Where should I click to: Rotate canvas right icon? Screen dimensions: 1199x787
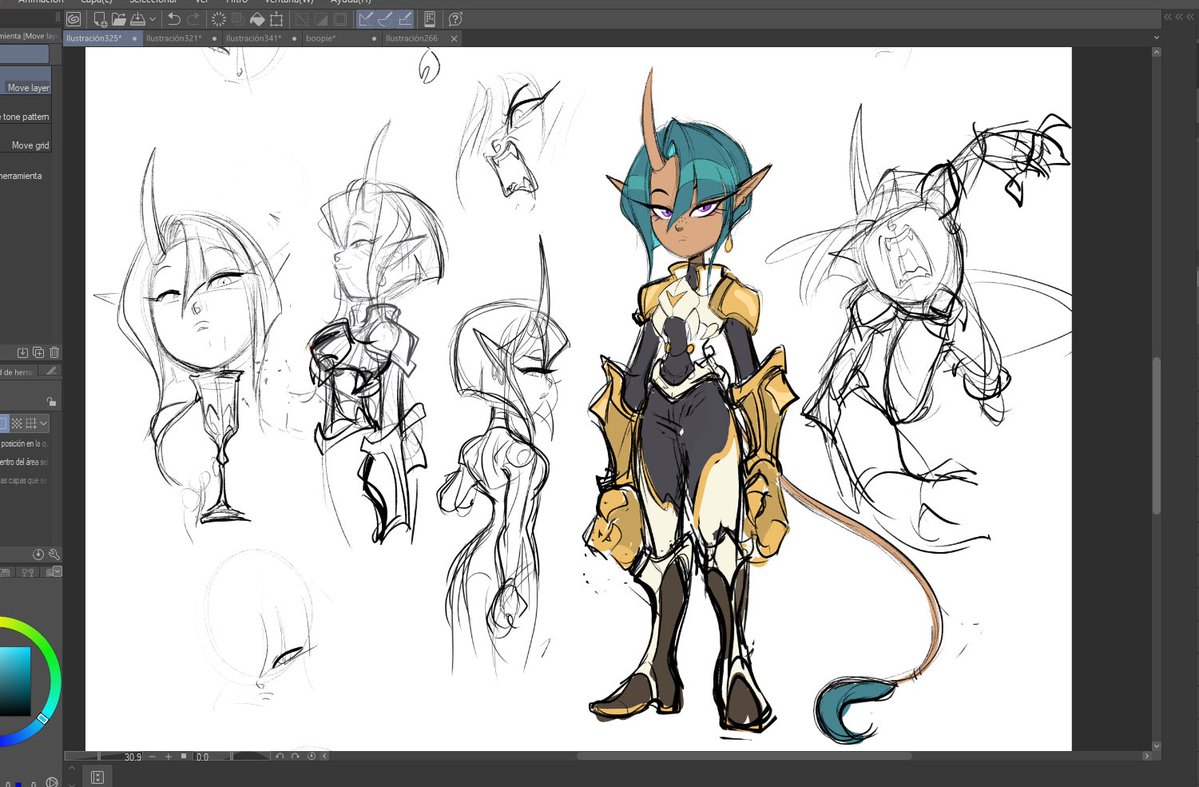(x=295, y=756)
